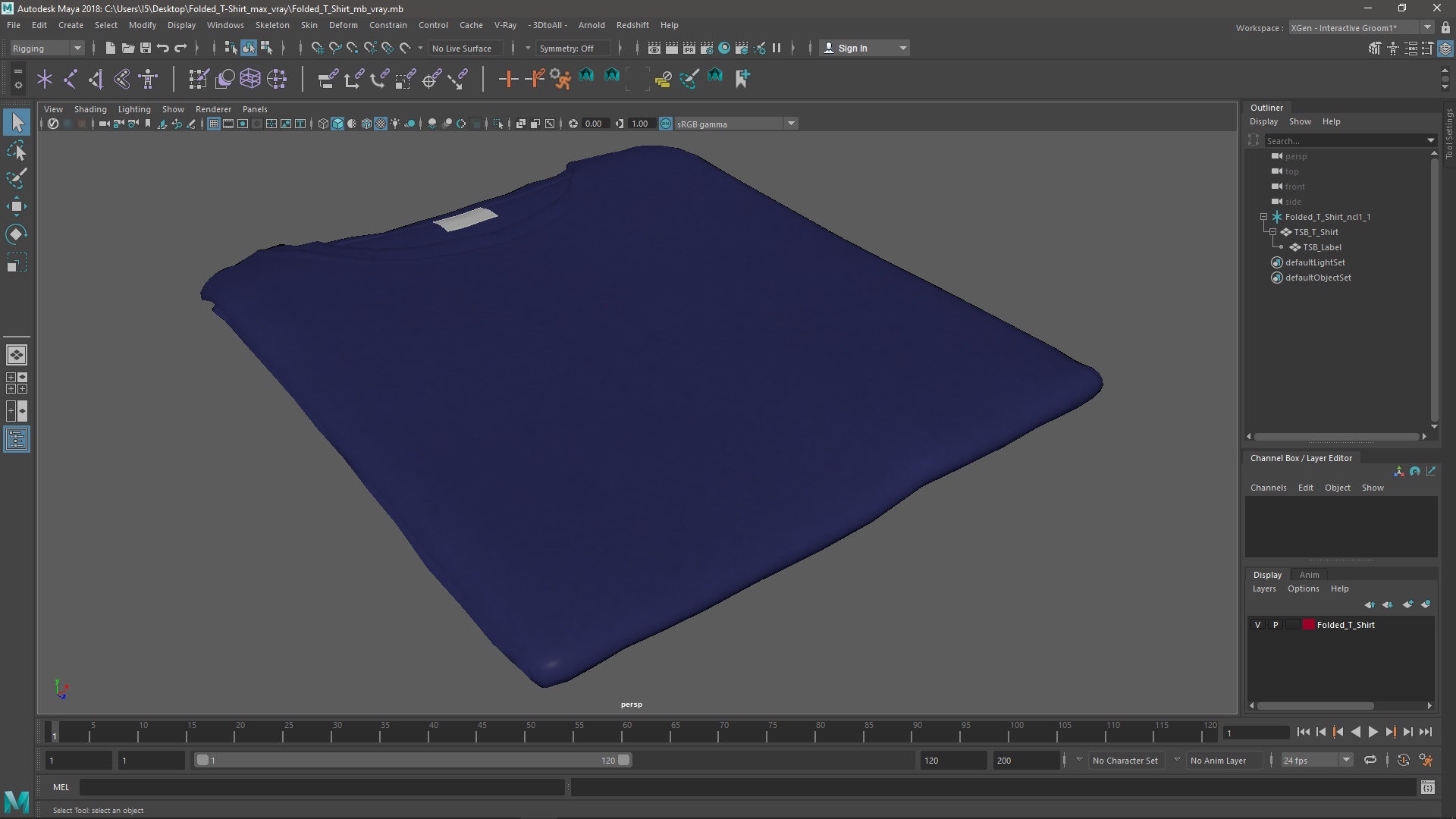The image size is (1456, 819).
Task: Open the V-Ray menu
Action: point(505,25)
